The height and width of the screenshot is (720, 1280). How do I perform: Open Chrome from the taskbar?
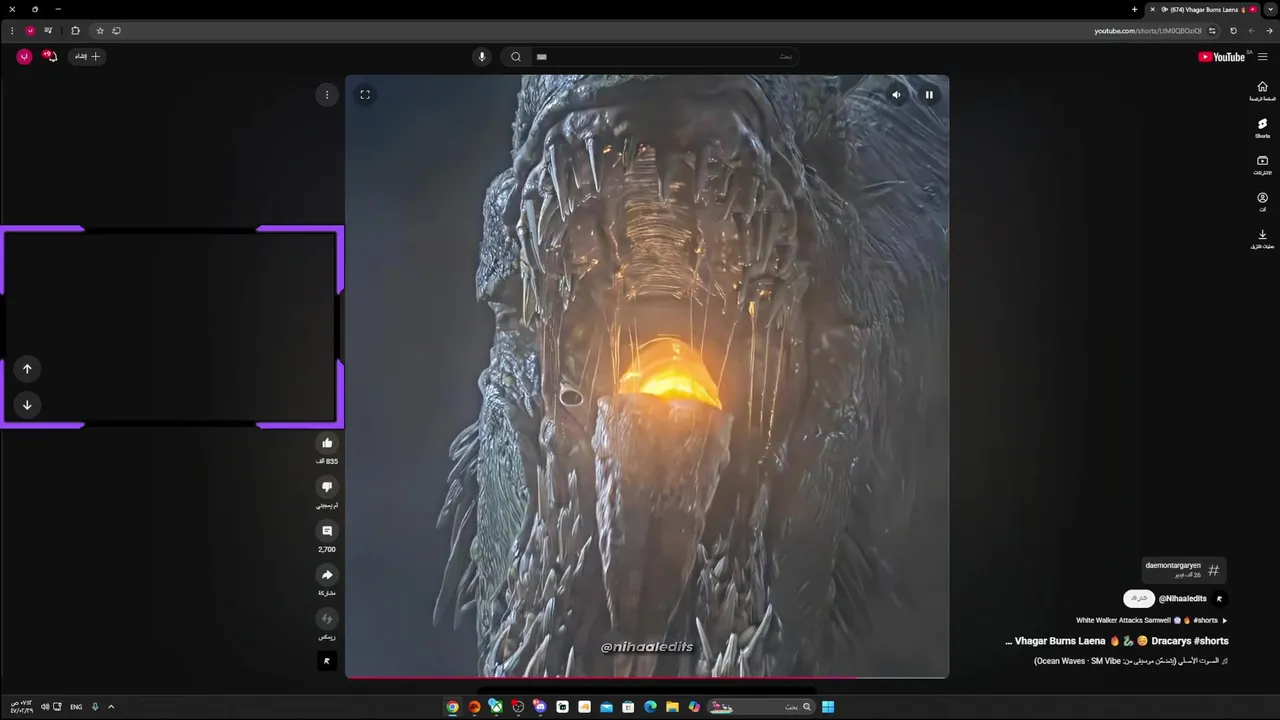pyautogui.click(x=452, y=707)
